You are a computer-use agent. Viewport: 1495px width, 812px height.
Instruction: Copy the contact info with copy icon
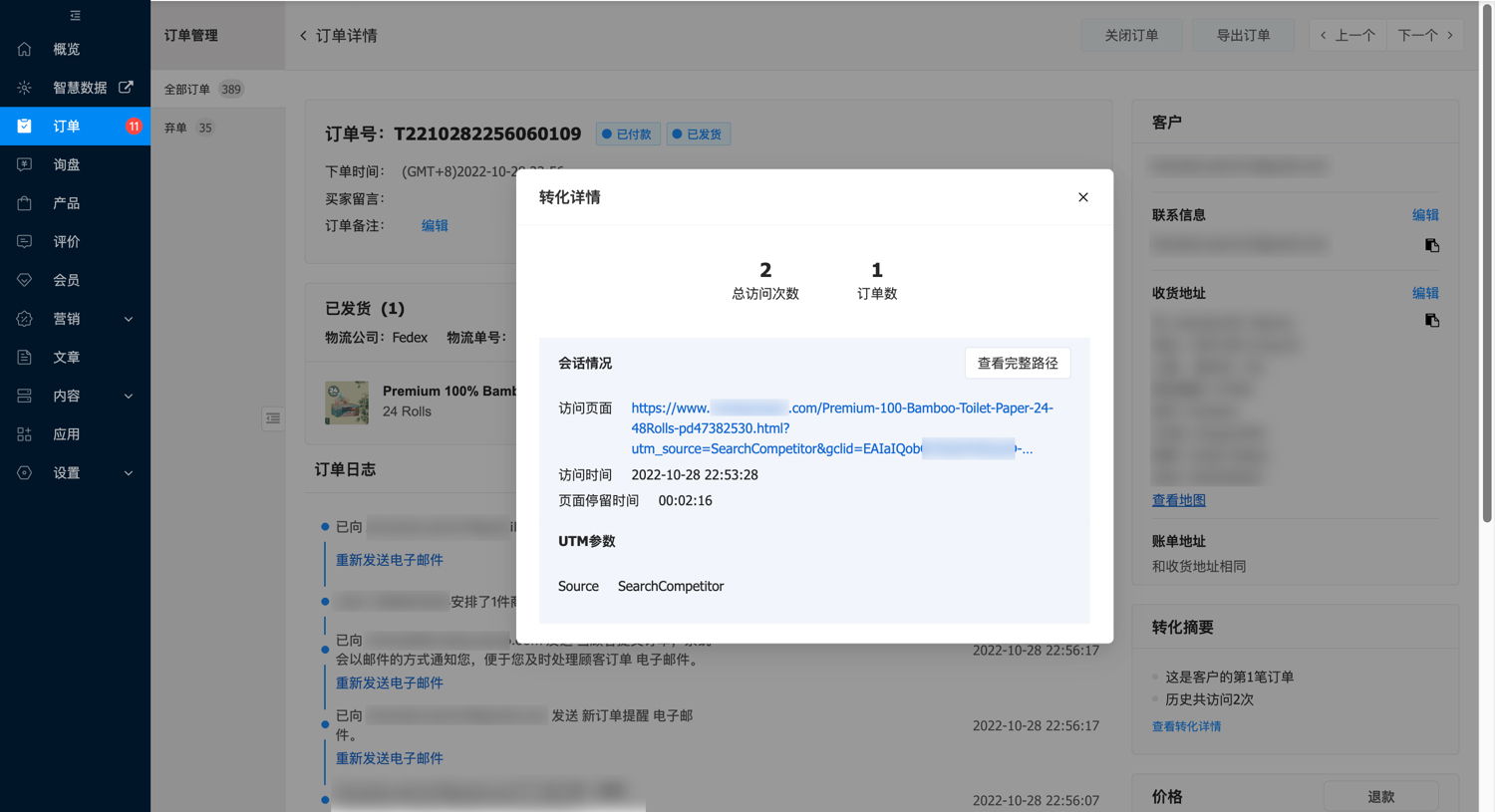pyautogui.click(x=1431, y=245)
